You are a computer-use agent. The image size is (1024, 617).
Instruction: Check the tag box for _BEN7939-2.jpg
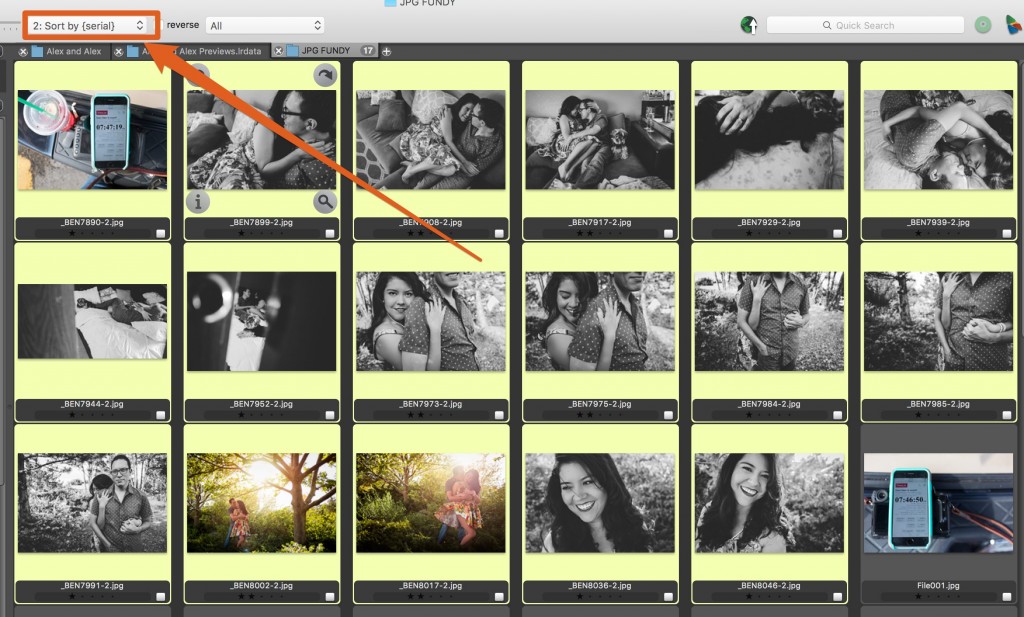1006,233
